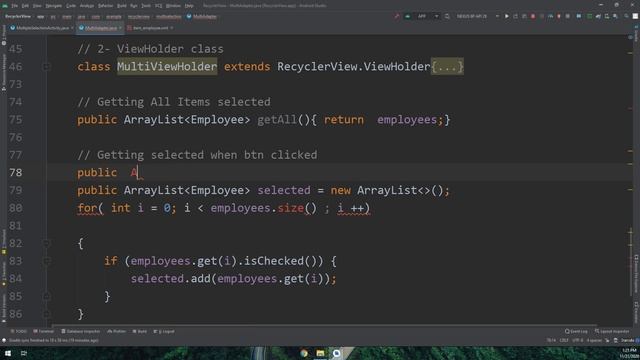640x360 pixels.
Task: Open the Favorites side panel
Action: click(4, 273)
